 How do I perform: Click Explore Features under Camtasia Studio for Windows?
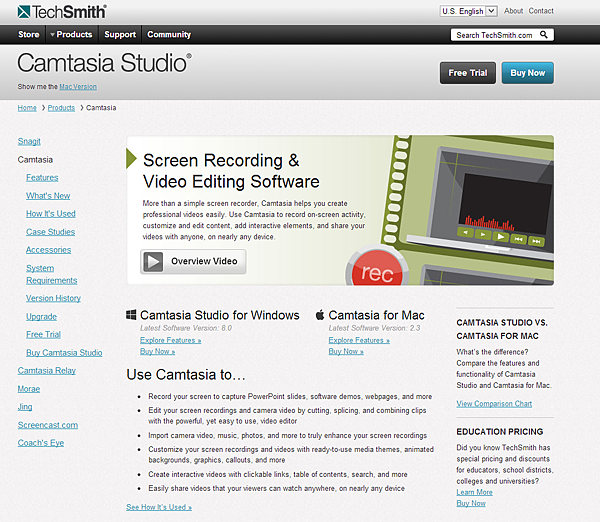pyautogui.click(x=171, y=340)
